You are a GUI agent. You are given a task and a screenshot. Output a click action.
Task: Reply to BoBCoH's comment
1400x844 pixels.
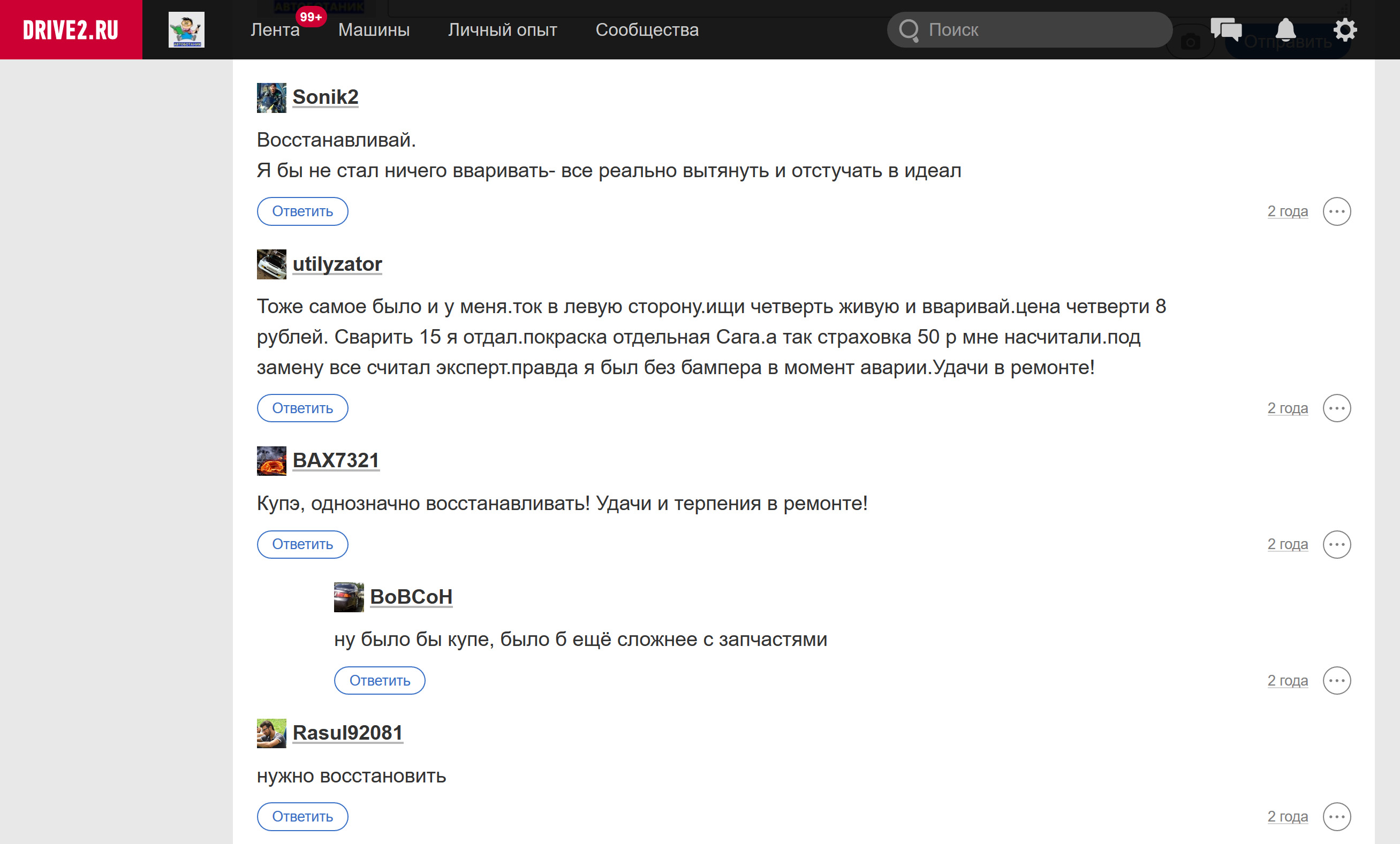(380, 680)
